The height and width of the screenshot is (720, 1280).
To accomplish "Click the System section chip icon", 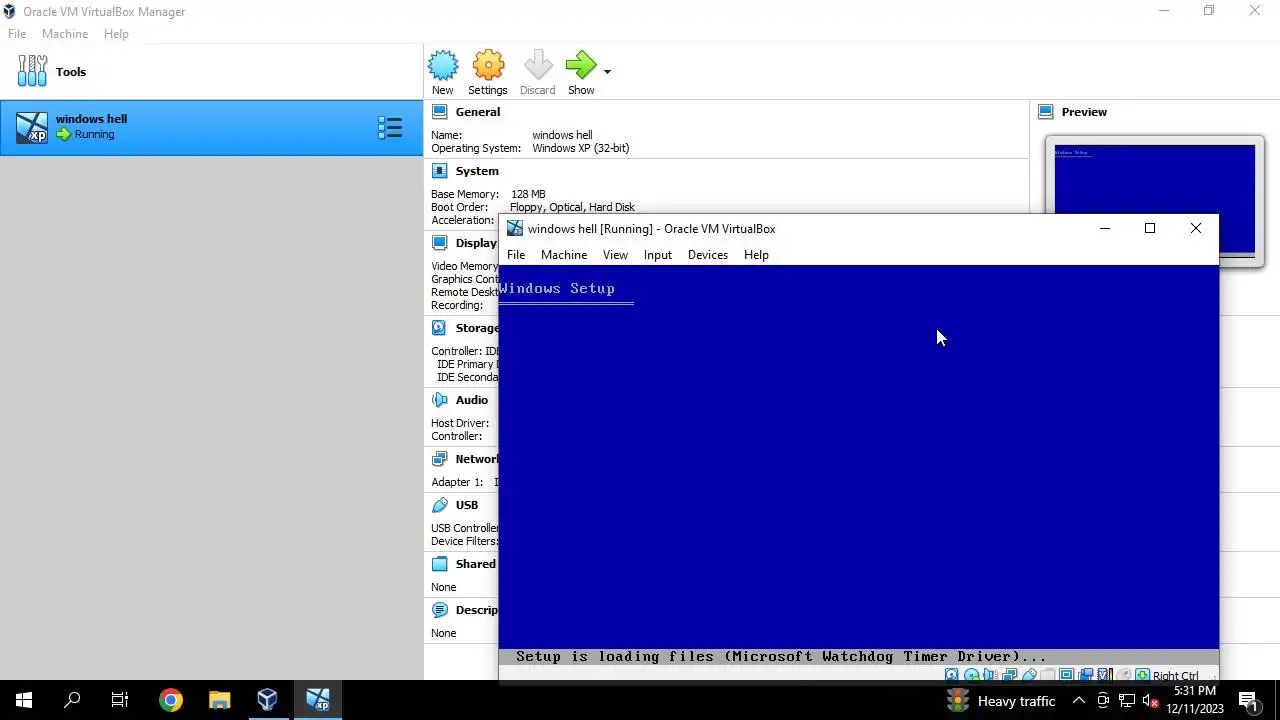I will coord(440,171).
